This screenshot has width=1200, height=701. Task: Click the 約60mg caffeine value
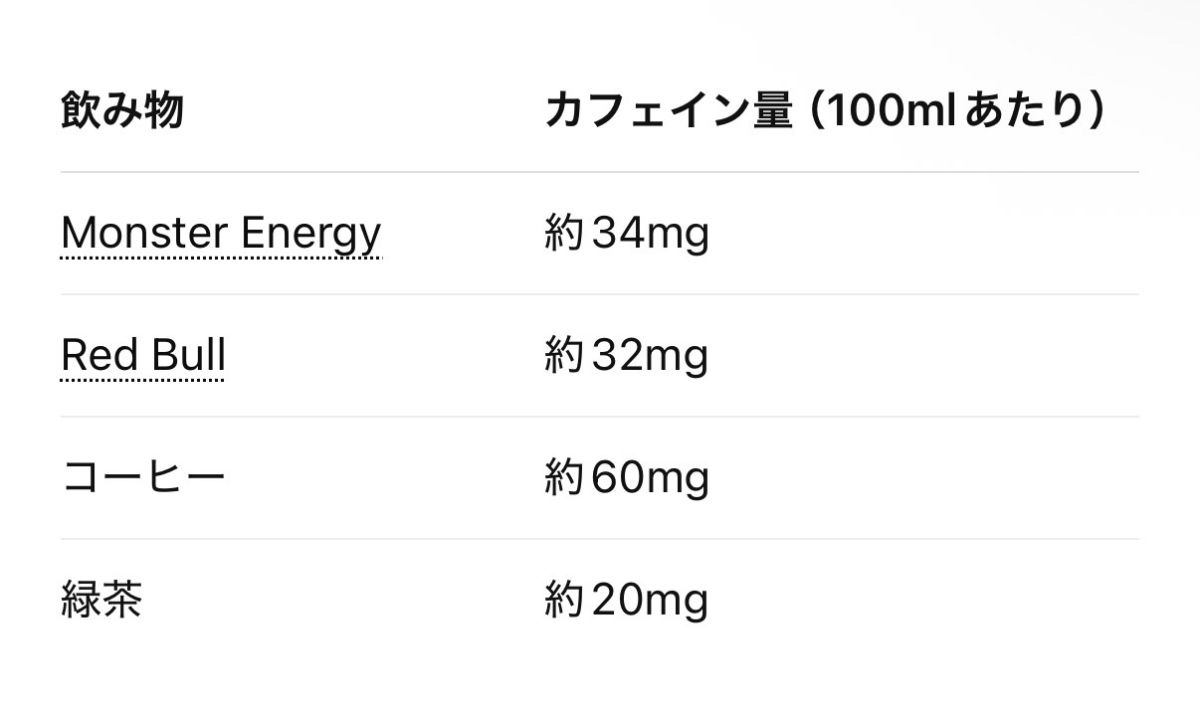coord(626,479)
